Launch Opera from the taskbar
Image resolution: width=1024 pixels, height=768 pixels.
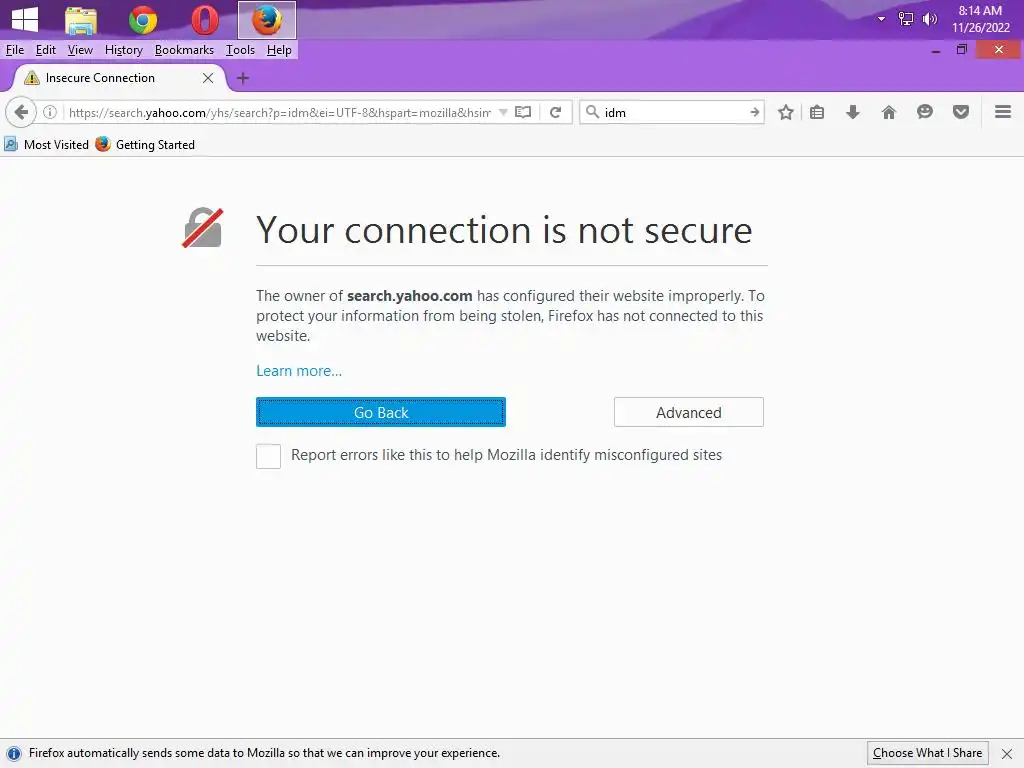click(x=205, y=20)
